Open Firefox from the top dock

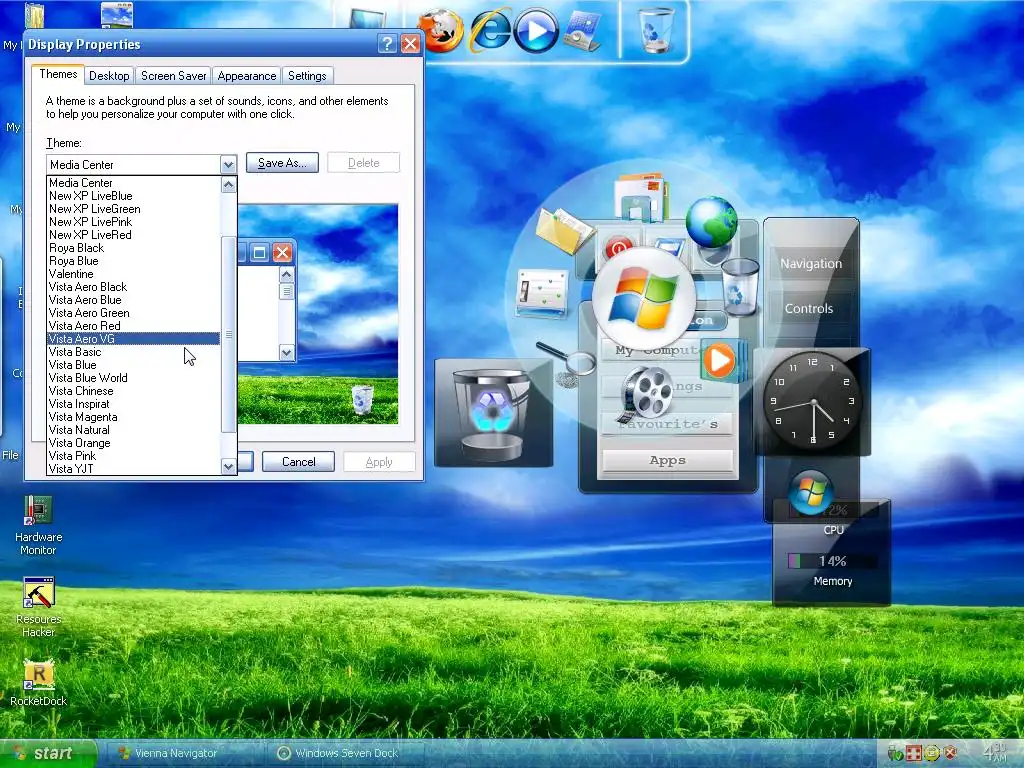[441, 29]
